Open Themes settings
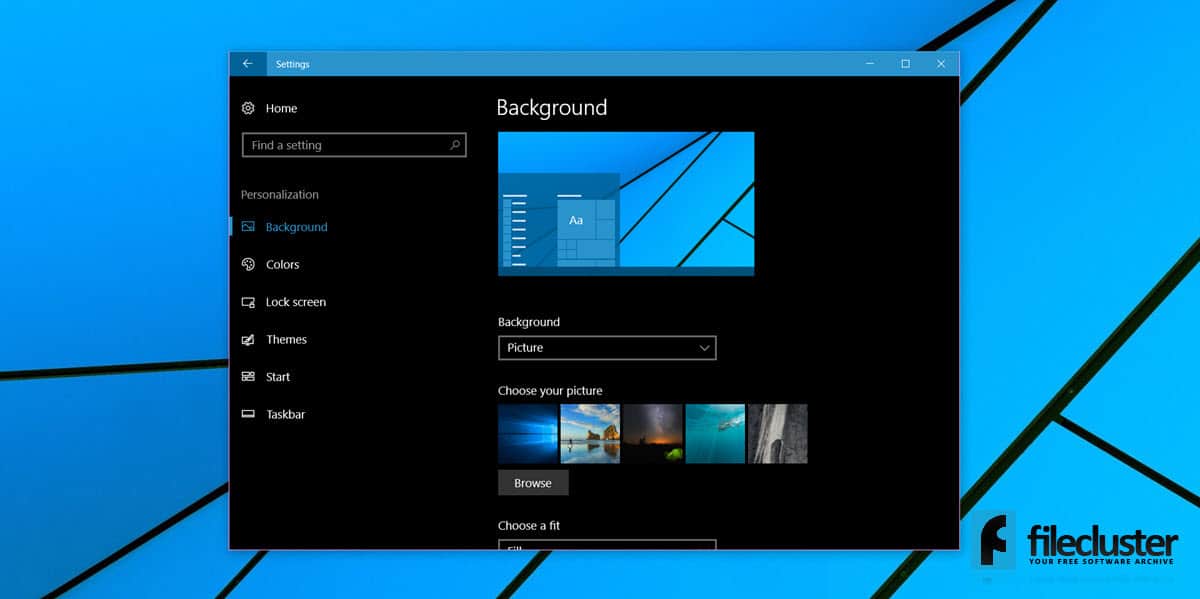 286,339
